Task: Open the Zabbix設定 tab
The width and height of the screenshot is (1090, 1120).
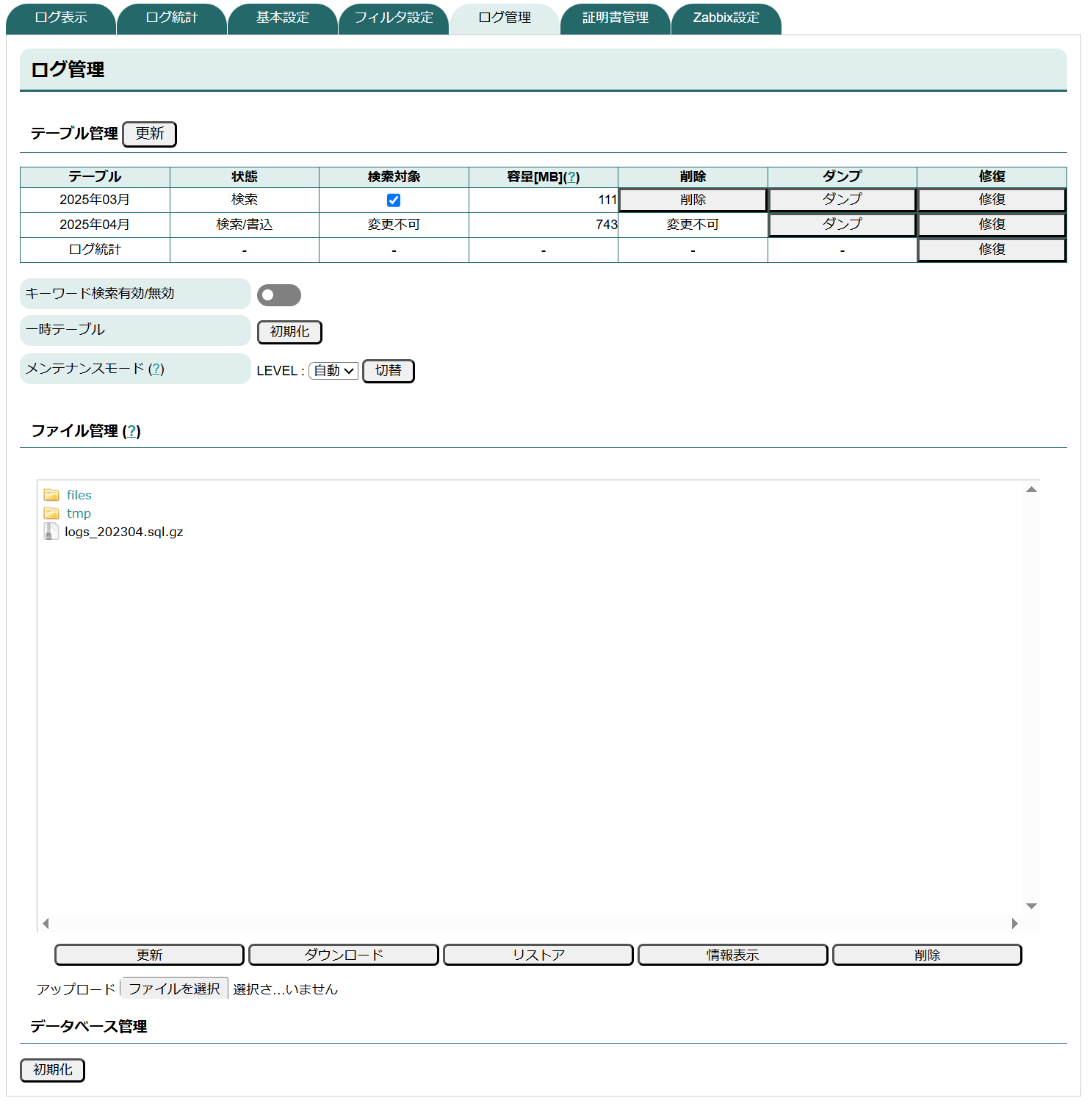Action: (726, 18)
